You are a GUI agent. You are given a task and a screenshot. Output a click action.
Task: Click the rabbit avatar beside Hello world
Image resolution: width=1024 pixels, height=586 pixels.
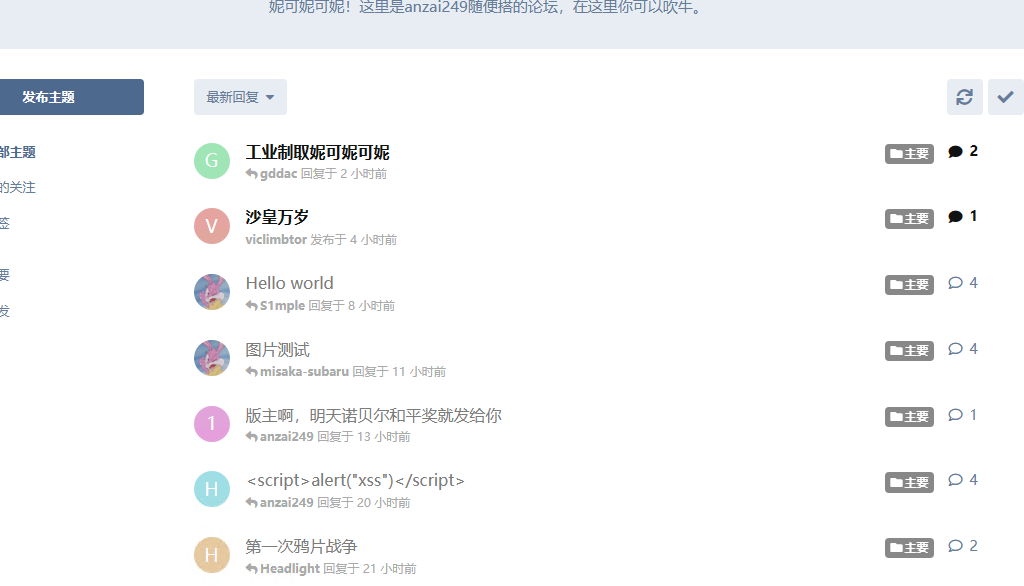(212, 292)
